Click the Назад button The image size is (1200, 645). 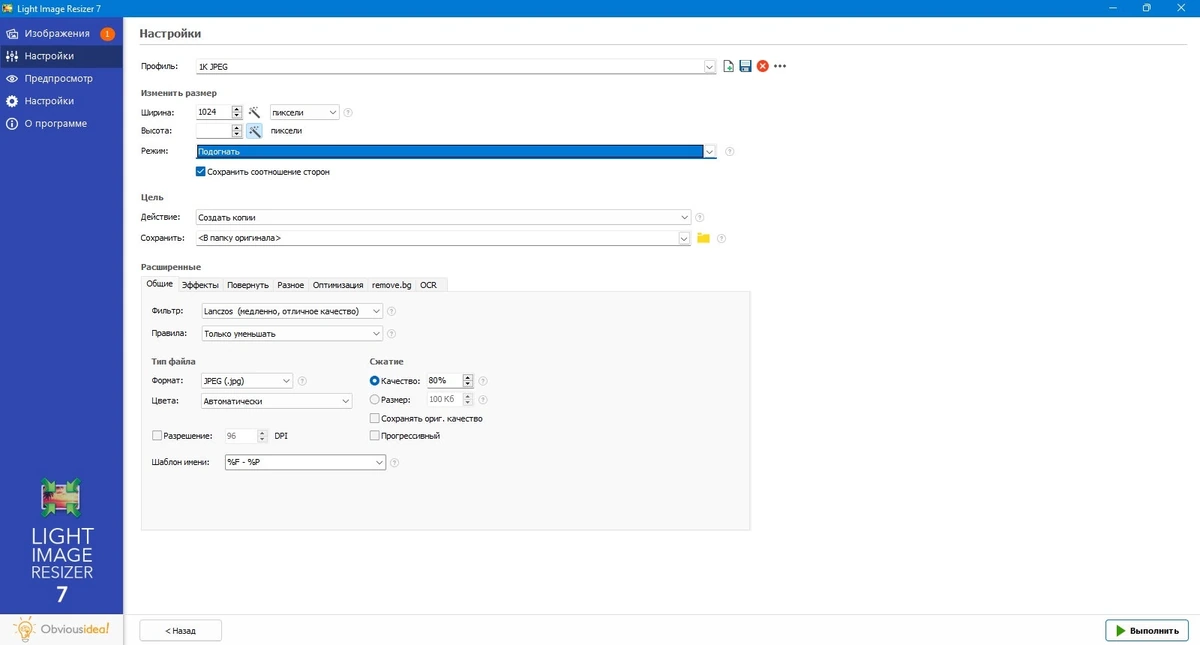180,631
